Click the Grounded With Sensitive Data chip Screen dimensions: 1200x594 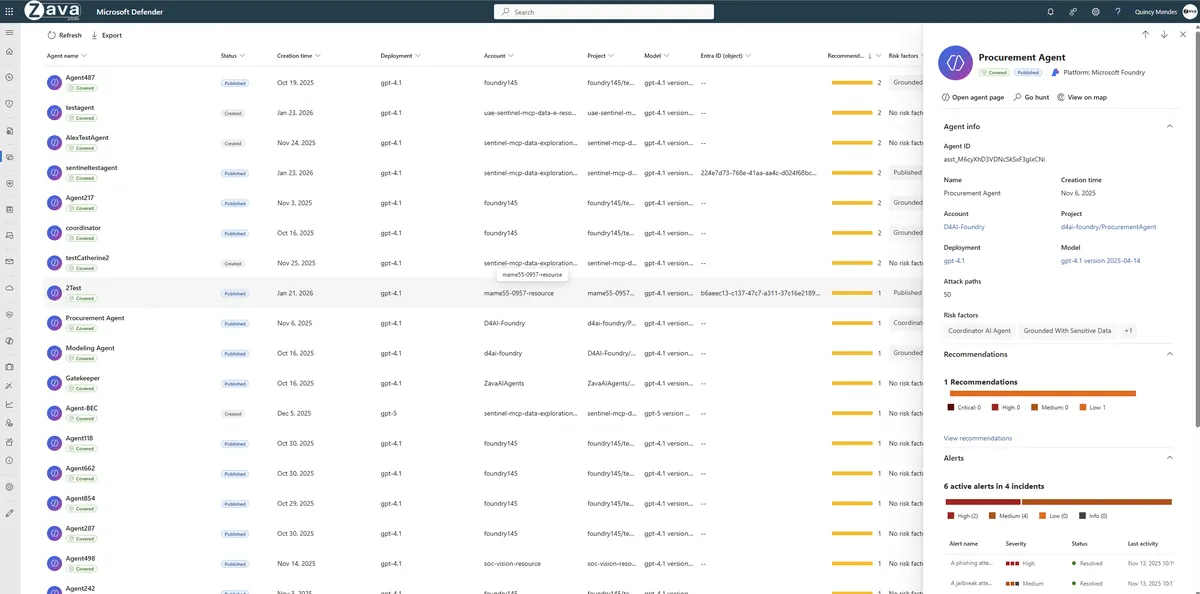coord(1067,331)
